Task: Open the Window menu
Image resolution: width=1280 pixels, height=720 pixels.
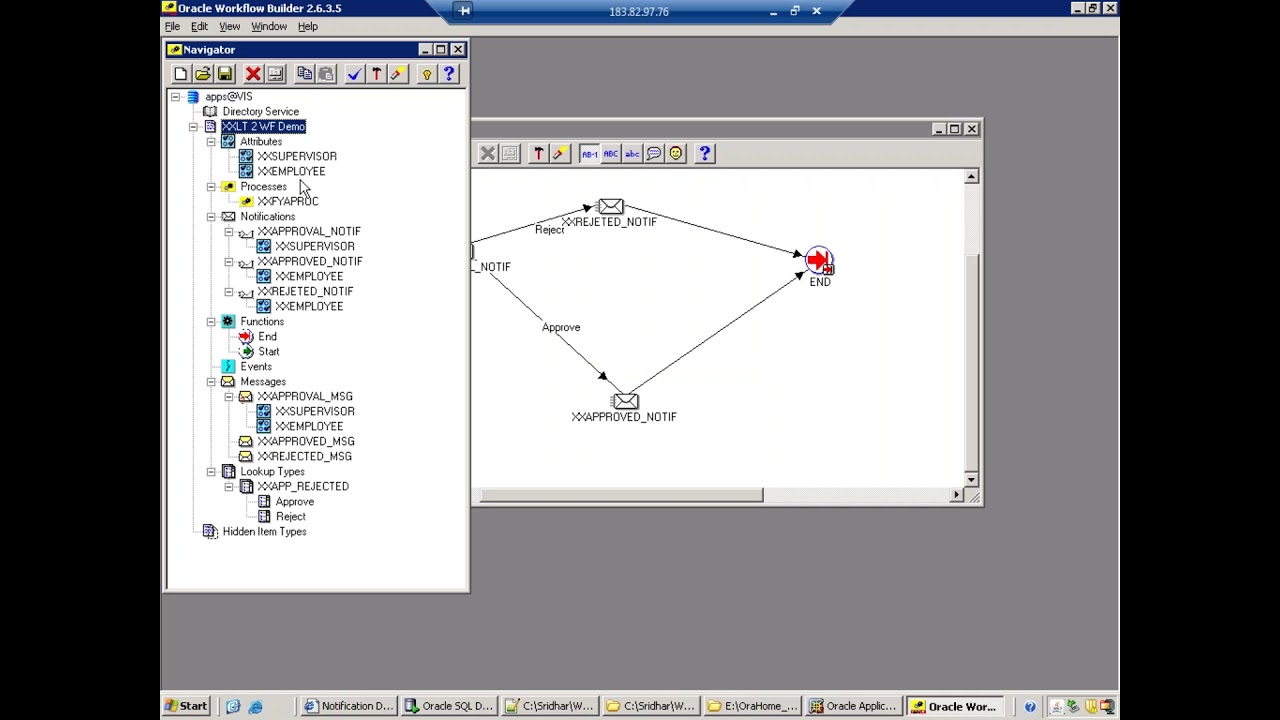Action: (268, 27)
